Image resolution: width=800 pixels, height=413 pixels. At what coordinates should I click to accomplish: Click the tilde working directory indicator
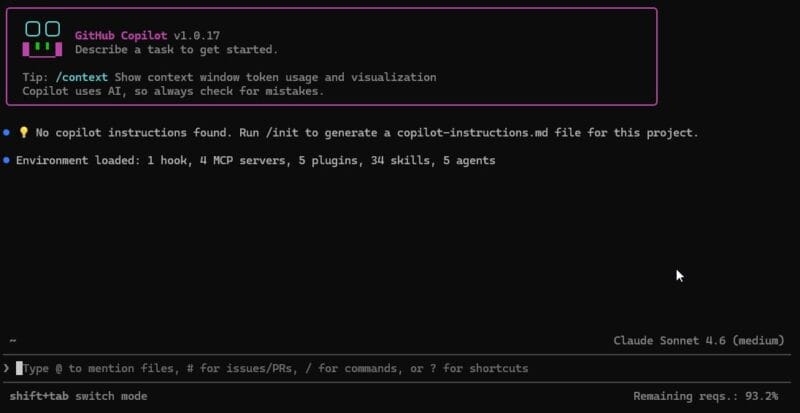tap(11, 341)
